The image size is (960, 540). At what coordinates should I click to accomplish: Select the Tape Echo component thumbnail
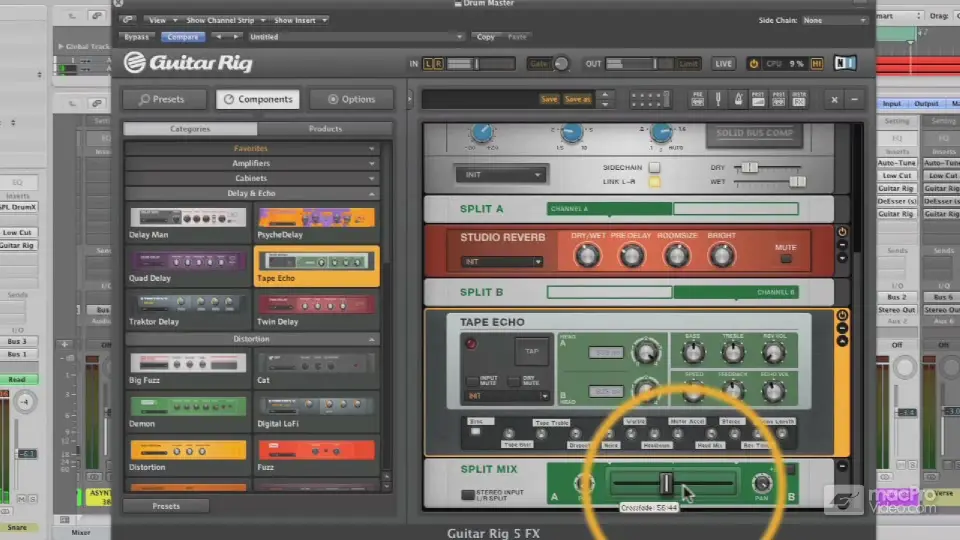316,267
